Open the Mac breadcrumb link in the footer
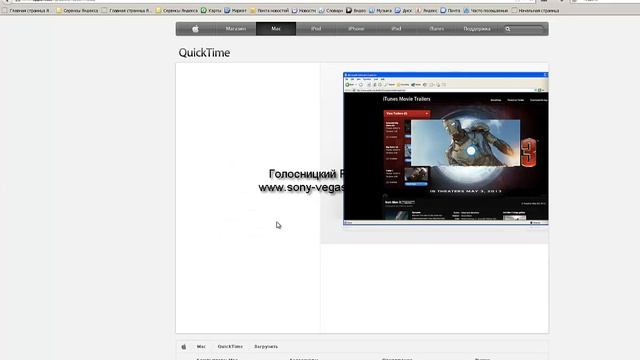The height and width of the screenshot is (360, 640). [201, 347]
